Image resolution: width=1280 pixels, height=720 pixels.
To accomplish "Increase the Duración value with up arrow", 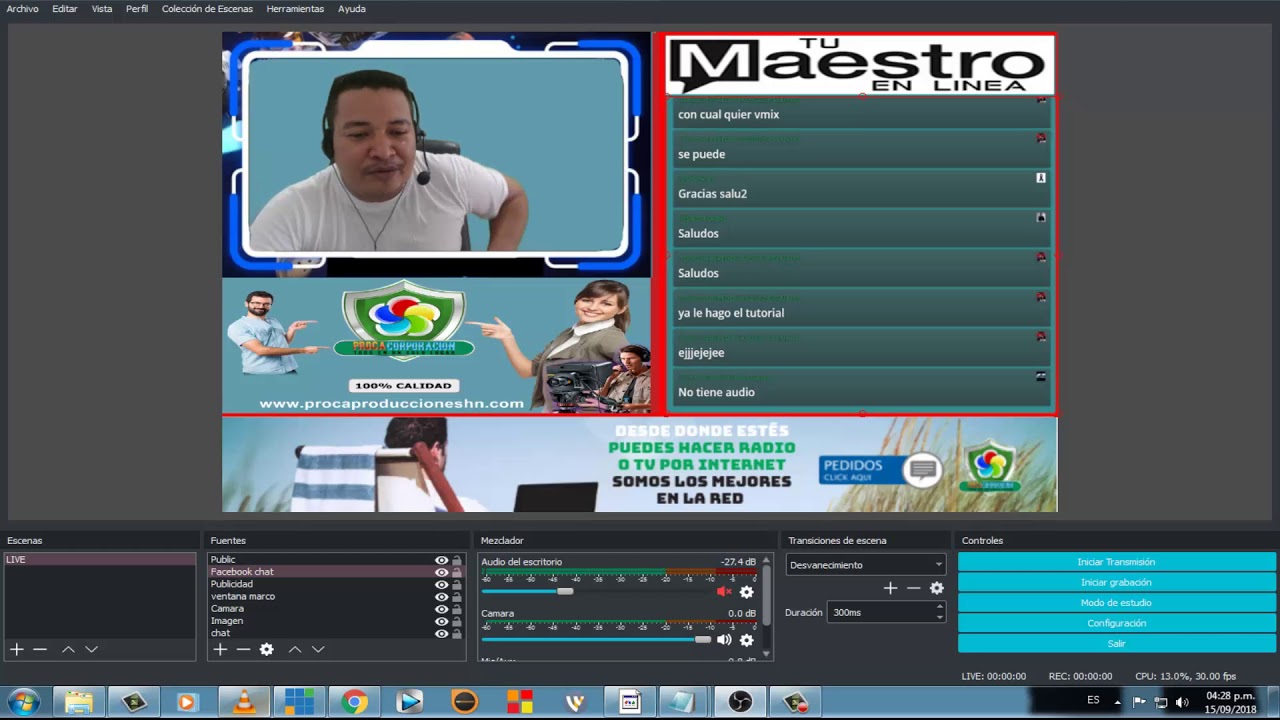I will point(939,608).
